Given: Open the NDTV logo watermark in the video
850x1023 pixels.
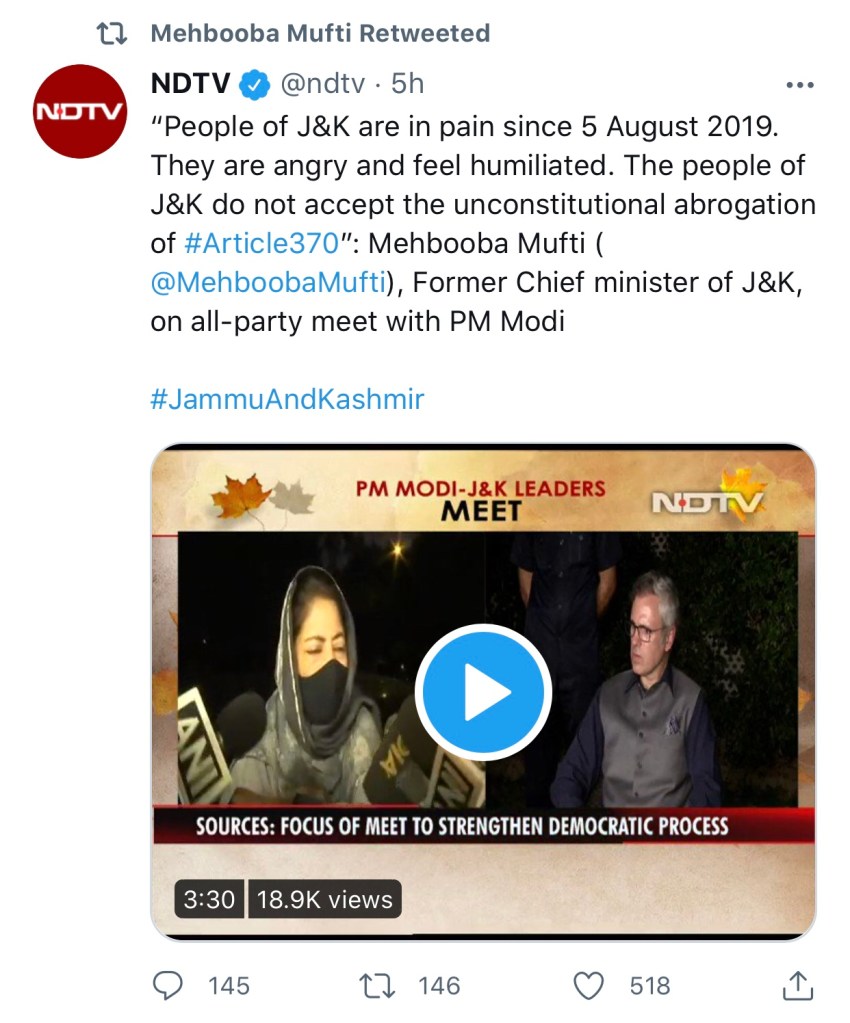Looking at the screenshot, I should 708,502.
